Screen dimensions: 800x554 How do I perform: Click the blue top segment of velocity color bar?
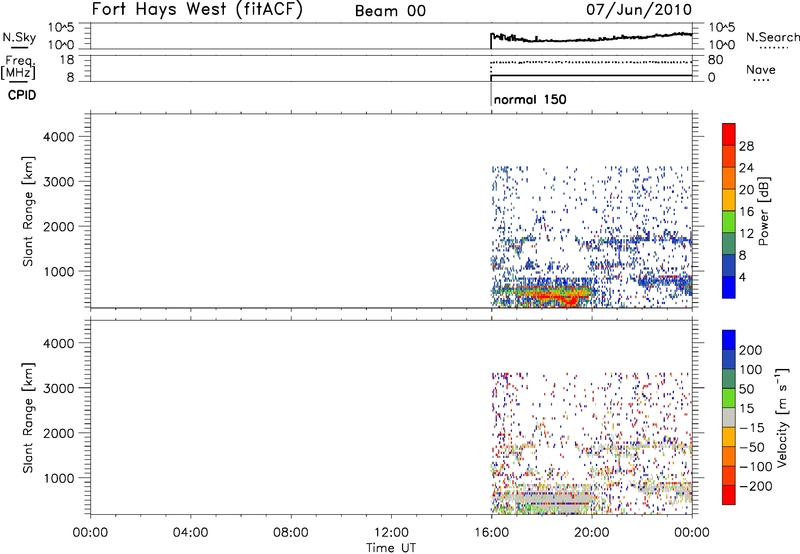729,340
